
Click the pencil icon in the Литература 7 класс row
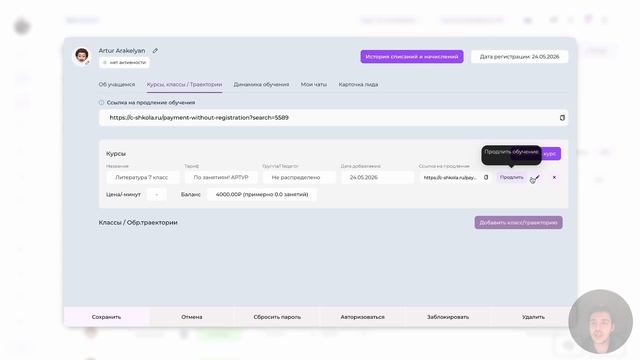point(537,177)
